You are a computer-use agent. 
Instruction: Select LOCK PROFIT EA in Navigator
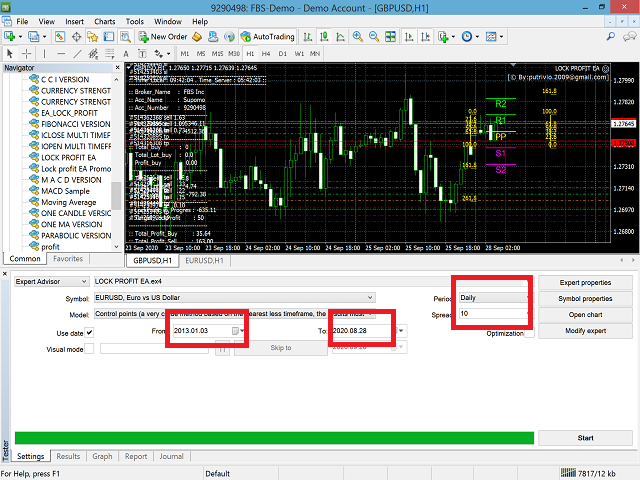[x=69, y=158]
